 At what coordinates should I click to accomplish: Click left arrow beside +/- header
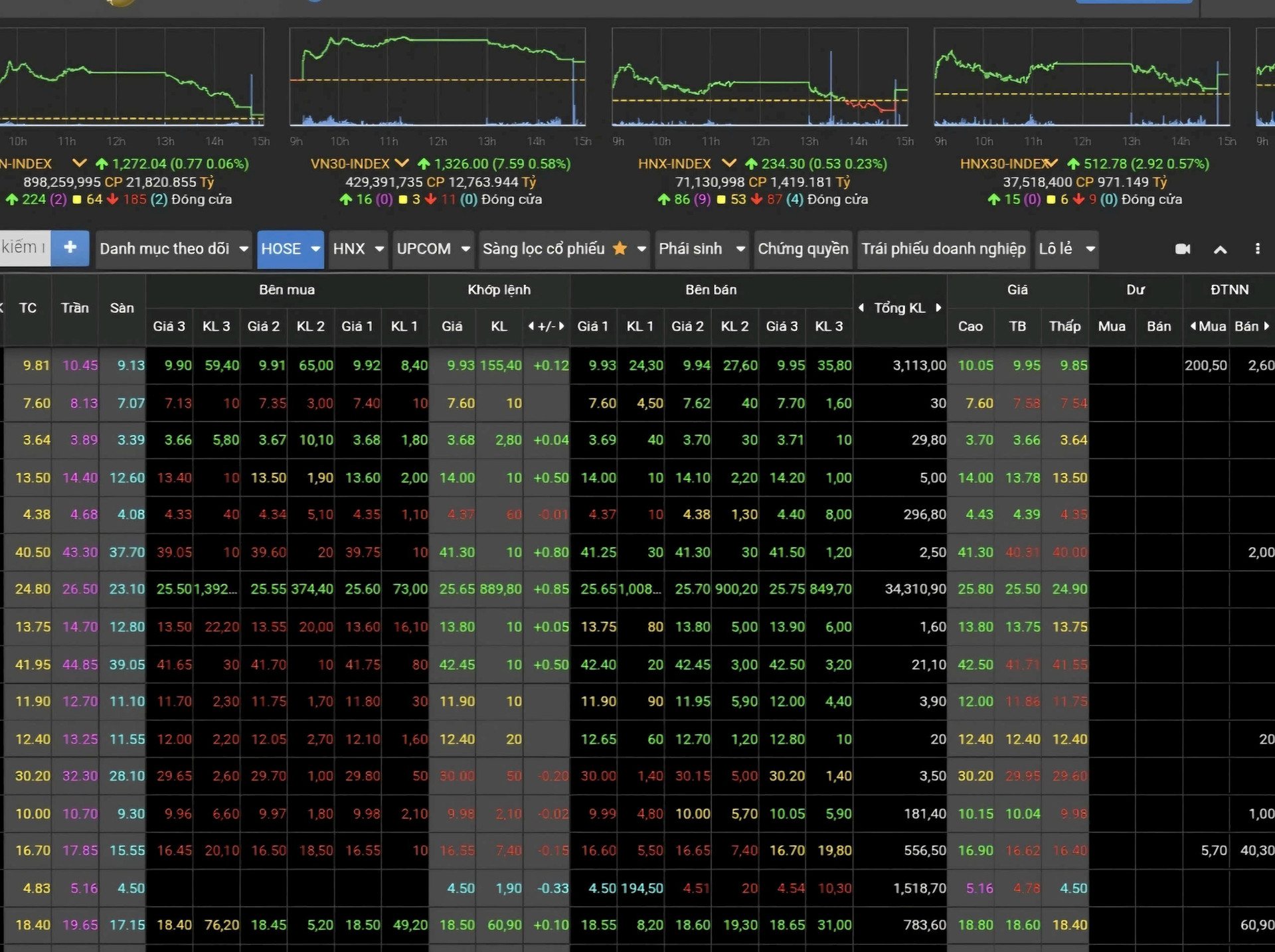[531, 326]
